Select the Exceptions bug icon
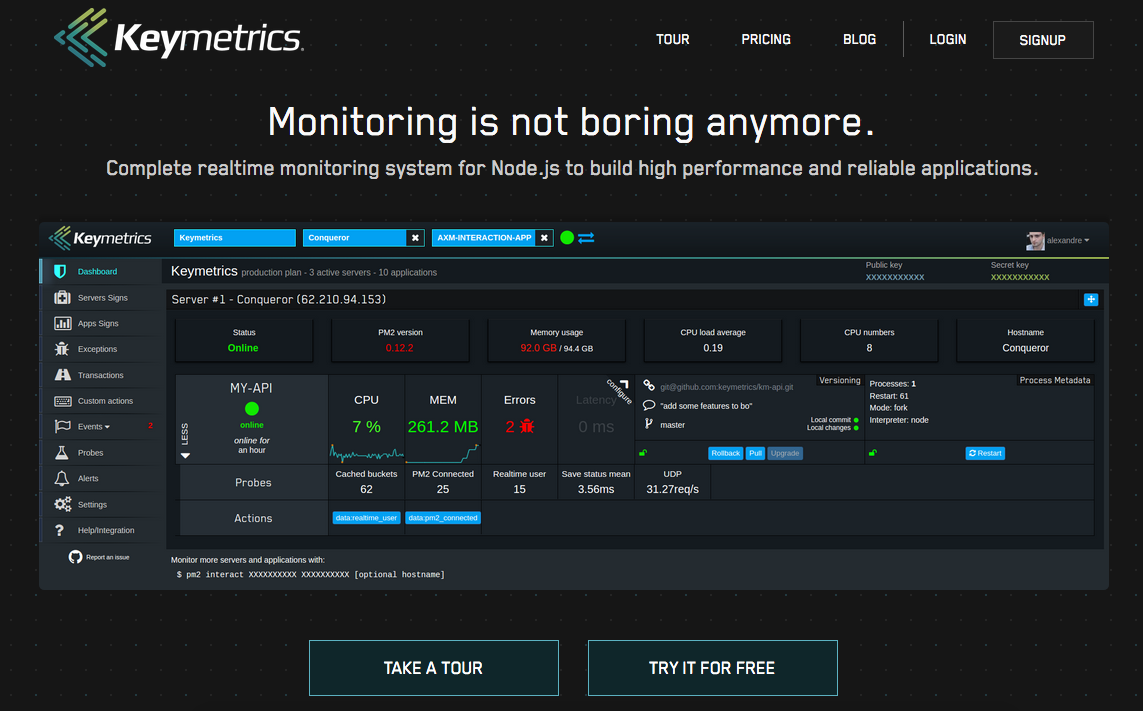Viewport: 1143px width, 711px height. coord(61,349)
